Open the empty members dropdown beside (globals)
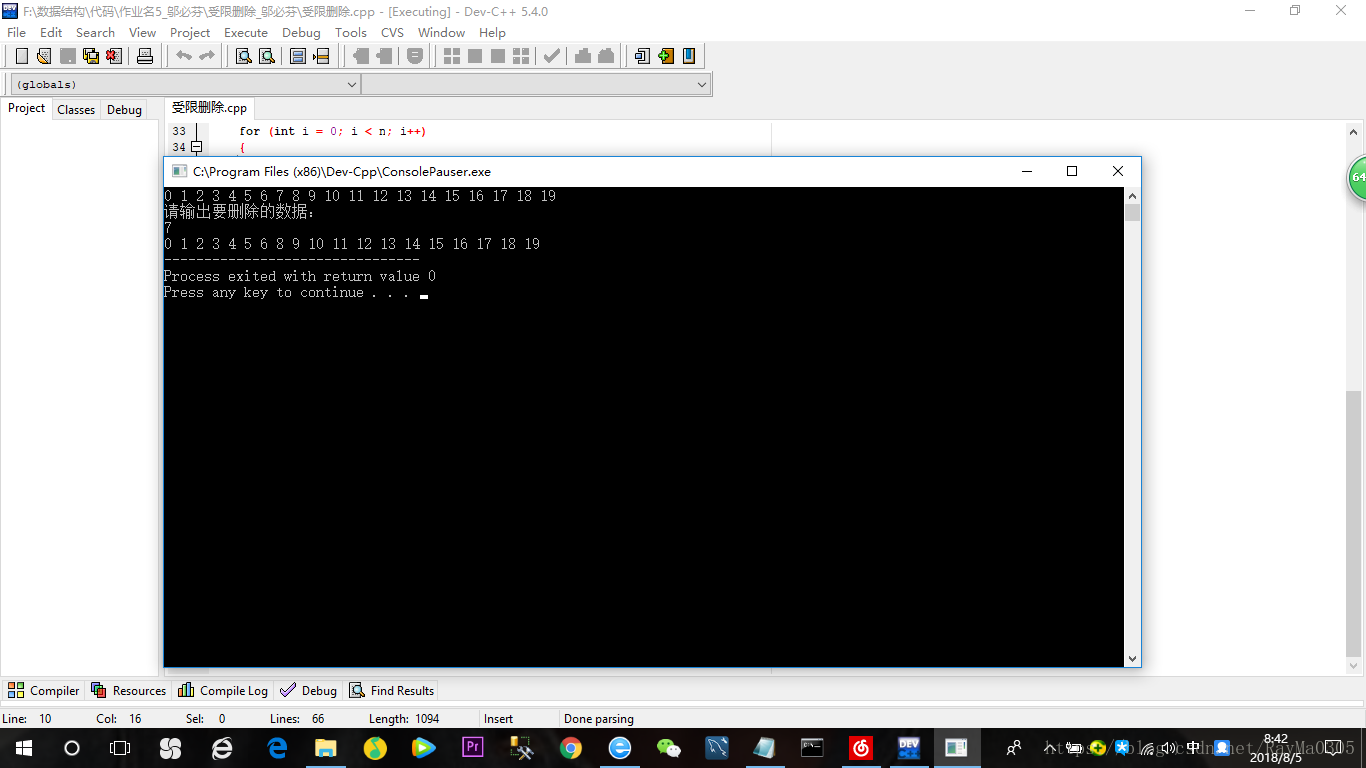This screenshot has height=768, width=1366. click(536, 85)
